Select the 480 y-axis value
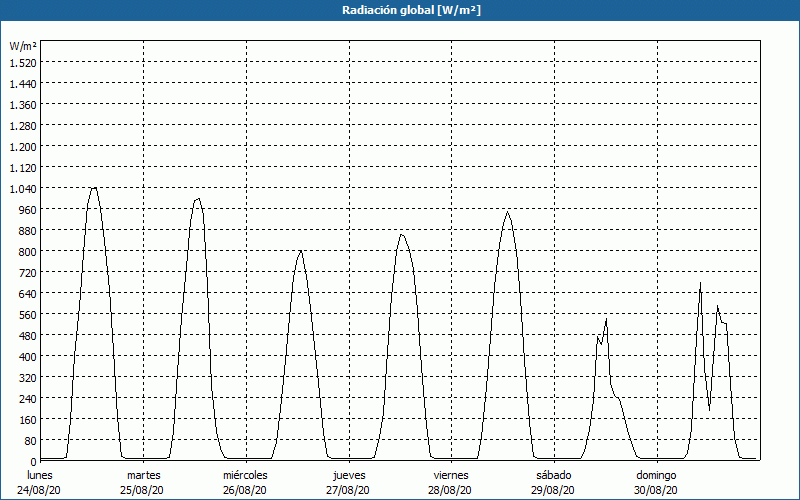The height and width of the screenshot is (500, 800). tap(28, 335)
